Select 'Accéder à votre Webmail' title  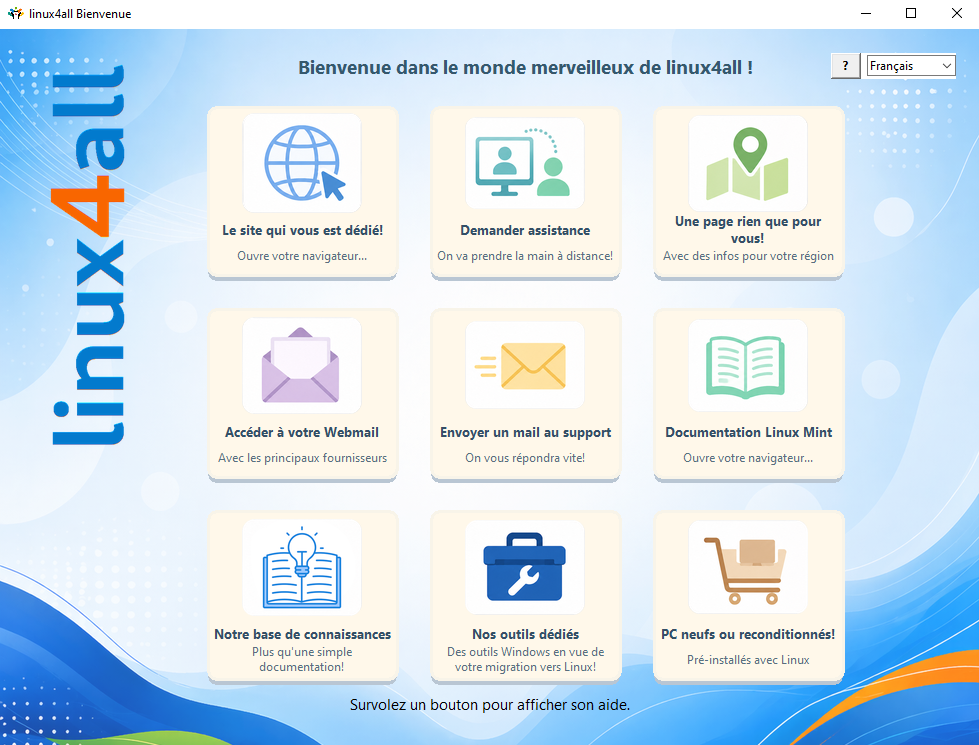click(x=302, y=432)
